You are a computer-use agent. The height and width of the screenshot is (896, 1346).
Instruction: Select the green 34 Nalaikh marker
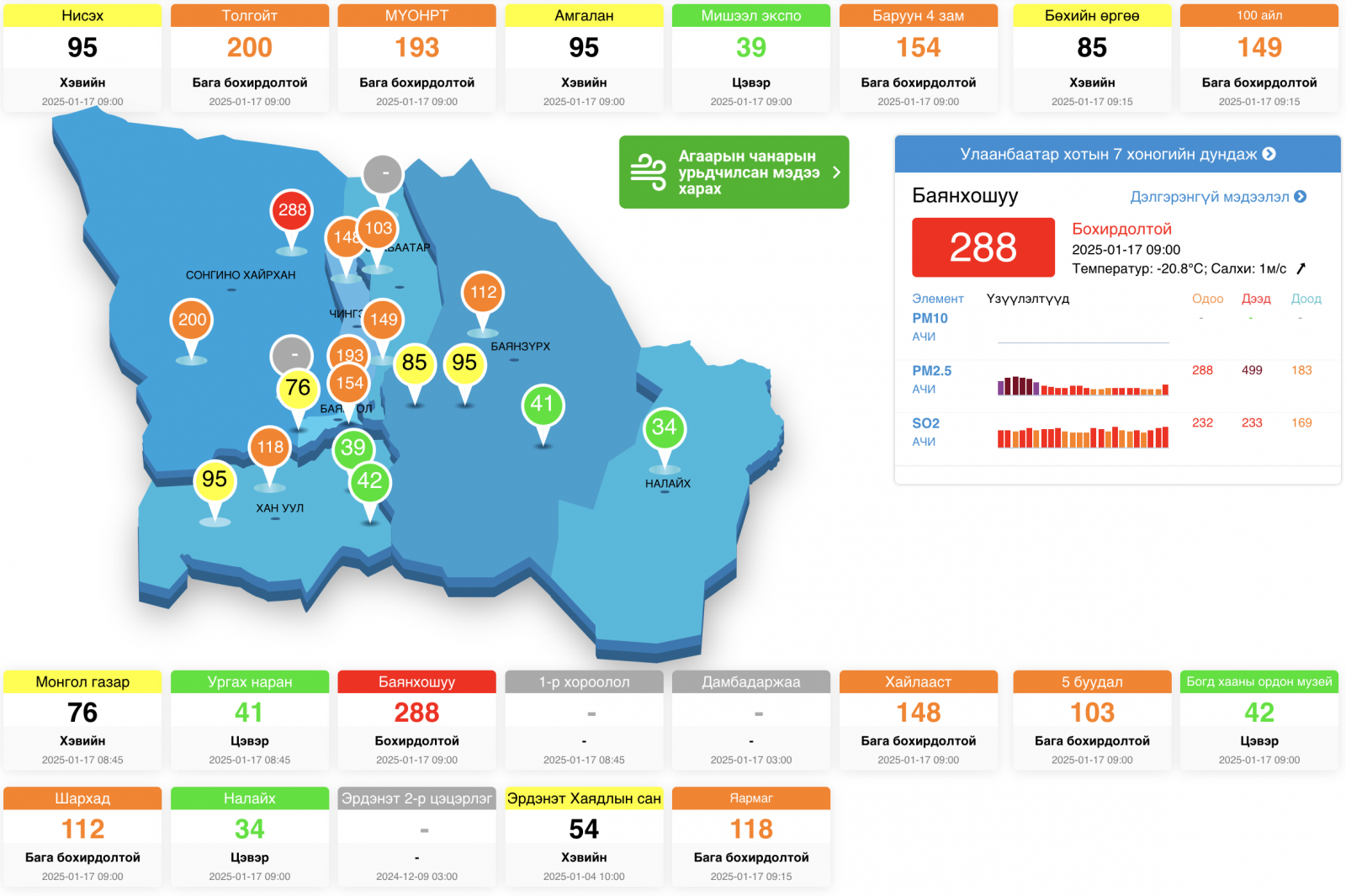coord(665,427)
